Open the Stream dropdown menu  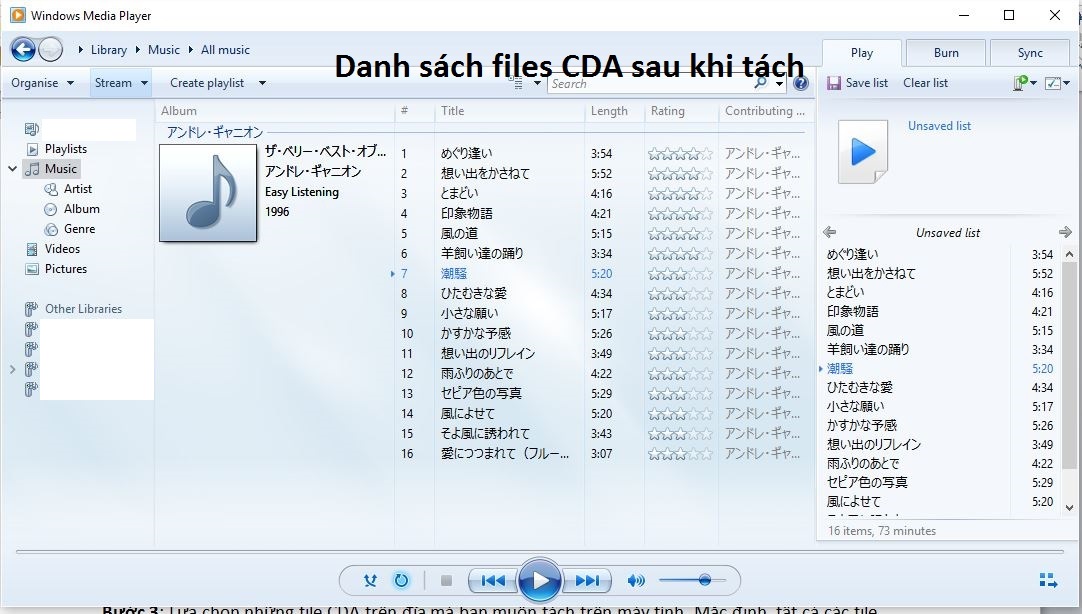coord(121,83)
